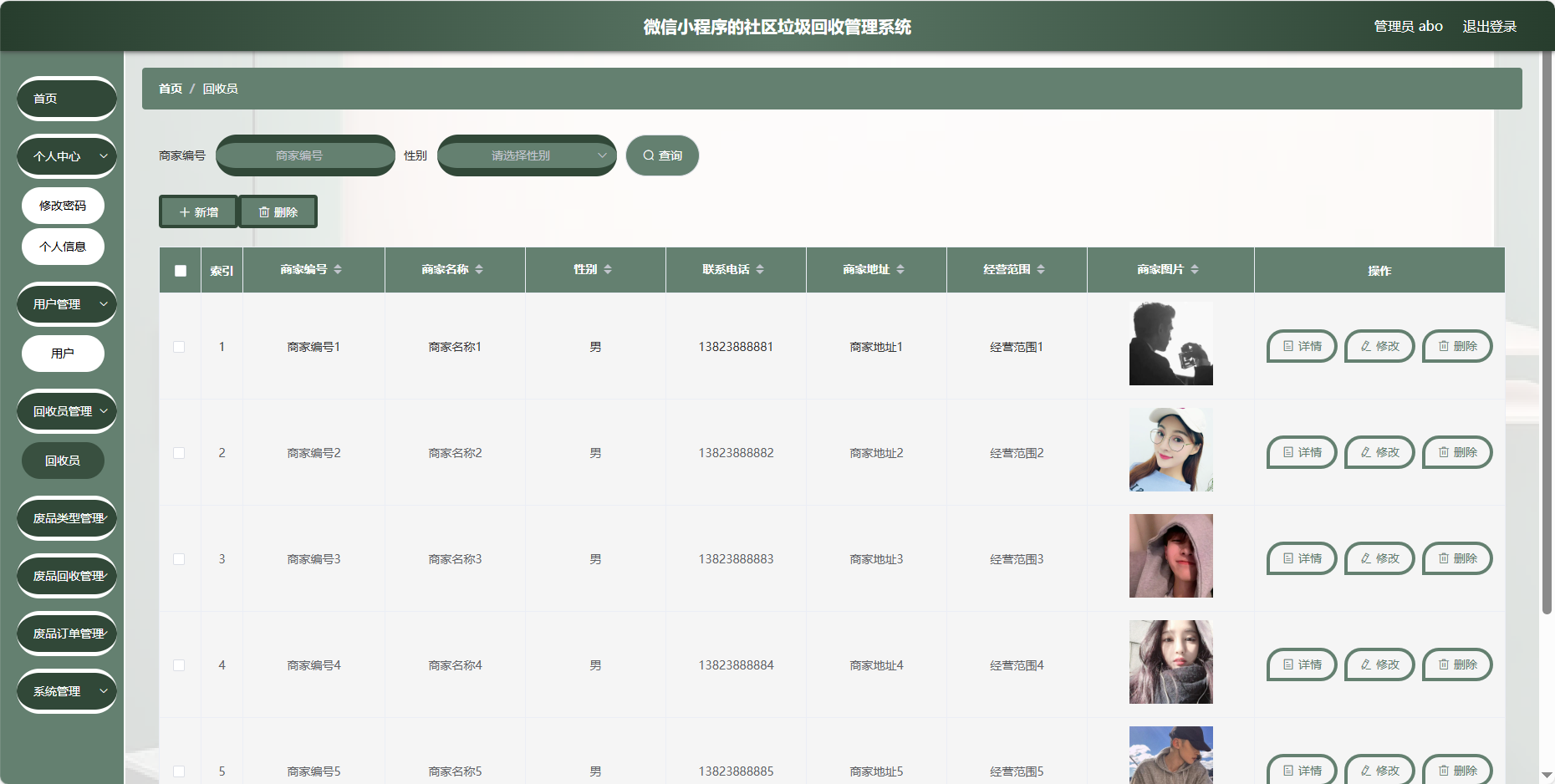Sort by 联系电话 column arrows
Viewport: 1555px width, 784px height.
pos(760,269)
